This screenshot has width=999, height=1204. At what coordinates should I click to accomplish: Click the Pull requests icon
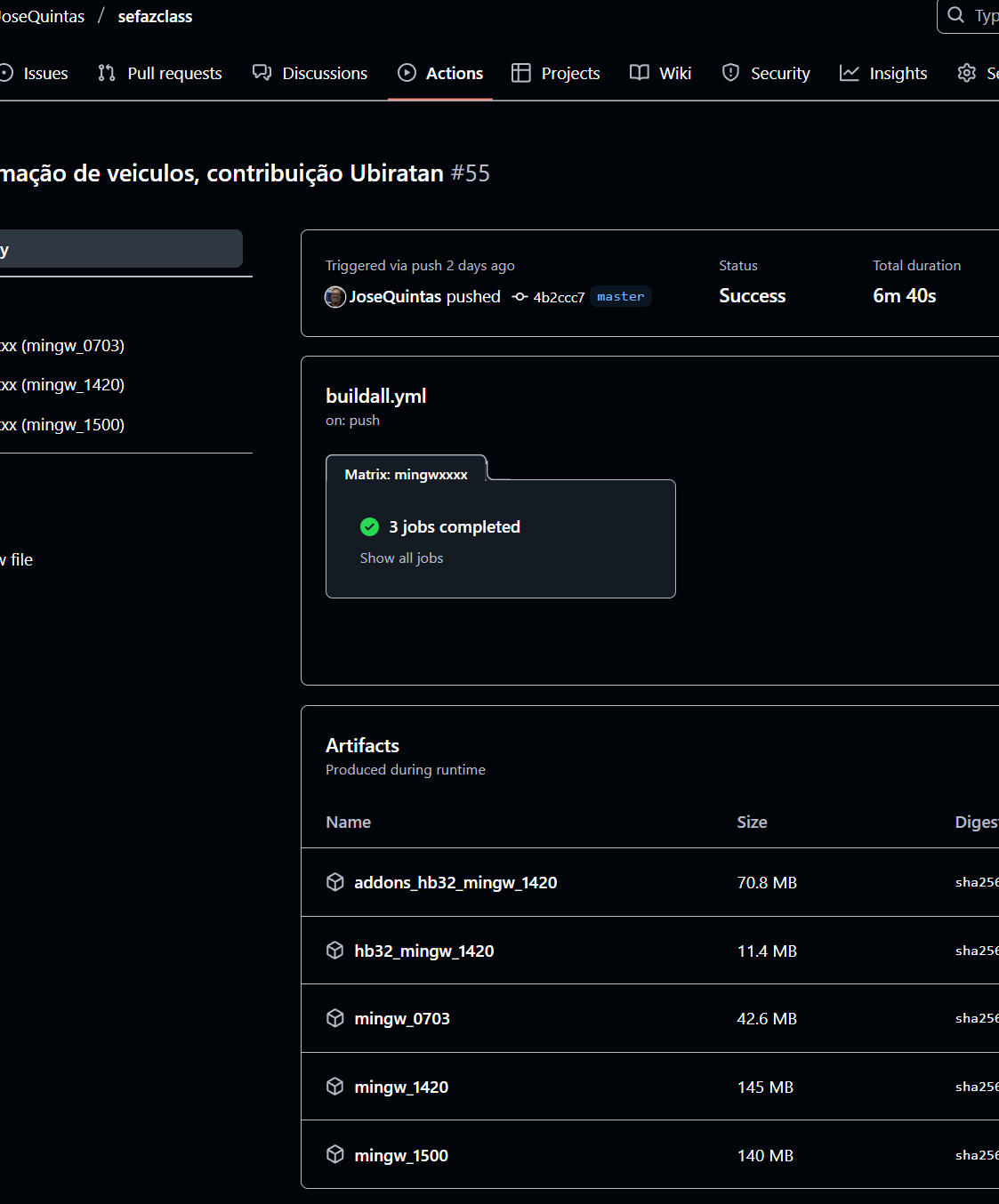107,73
